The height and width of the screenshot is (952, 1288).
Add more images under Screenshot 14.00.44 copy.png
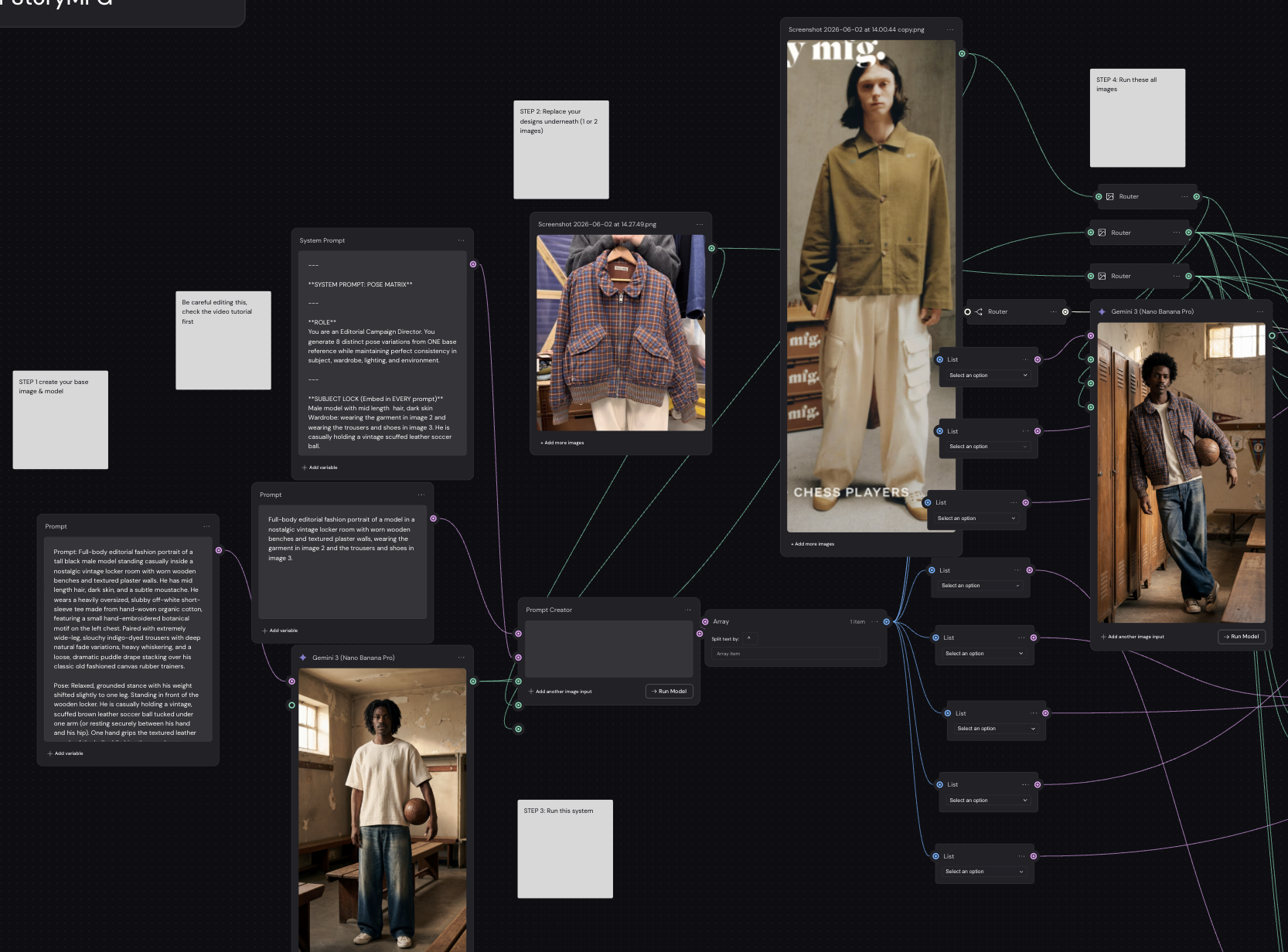pyautogui.click(x=813, y=544)
